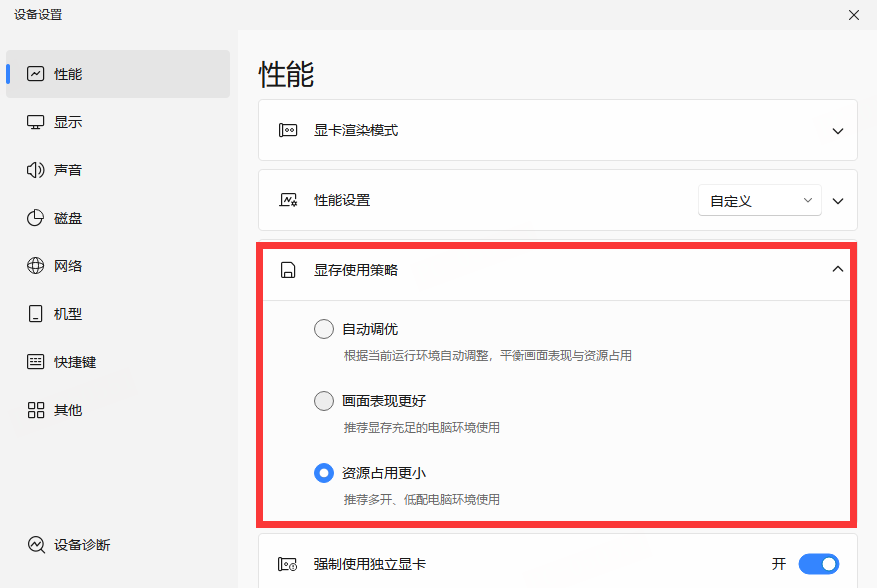The height and width of the screenshot is (588, 877).
Task: Click the 网络 globe icon in sidebar
Action: pos(36,266)
